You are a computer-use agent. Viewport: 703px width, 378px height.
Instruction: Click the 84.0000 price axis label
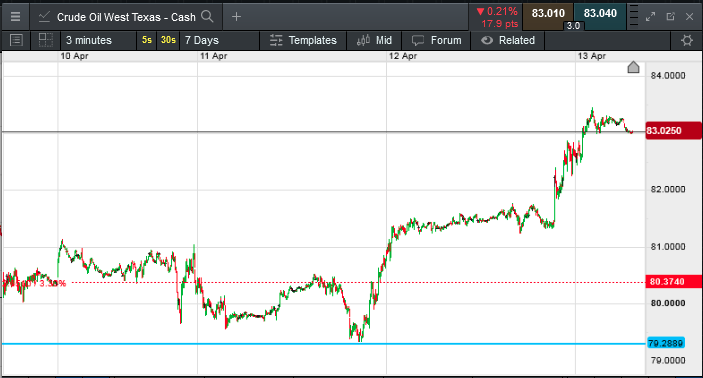668,75
